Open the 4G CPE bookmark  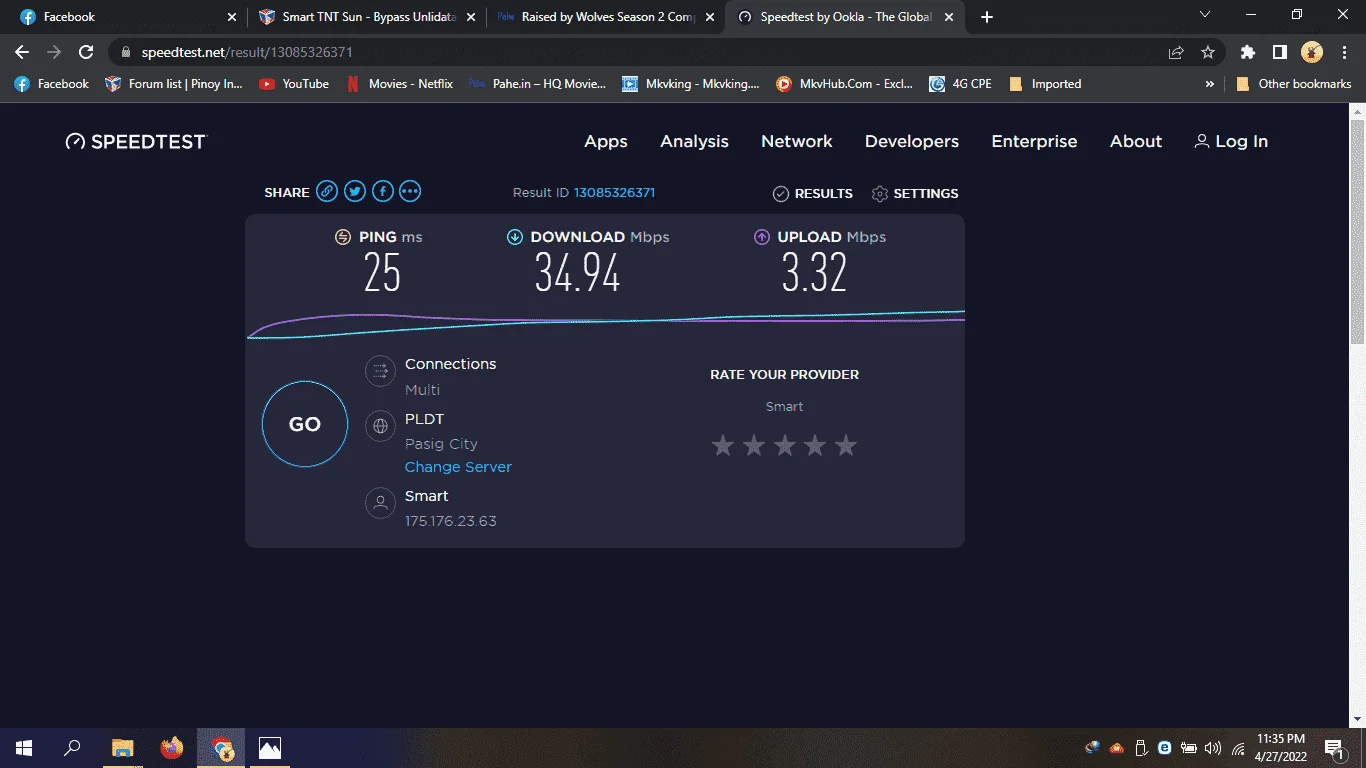(960, 84)
